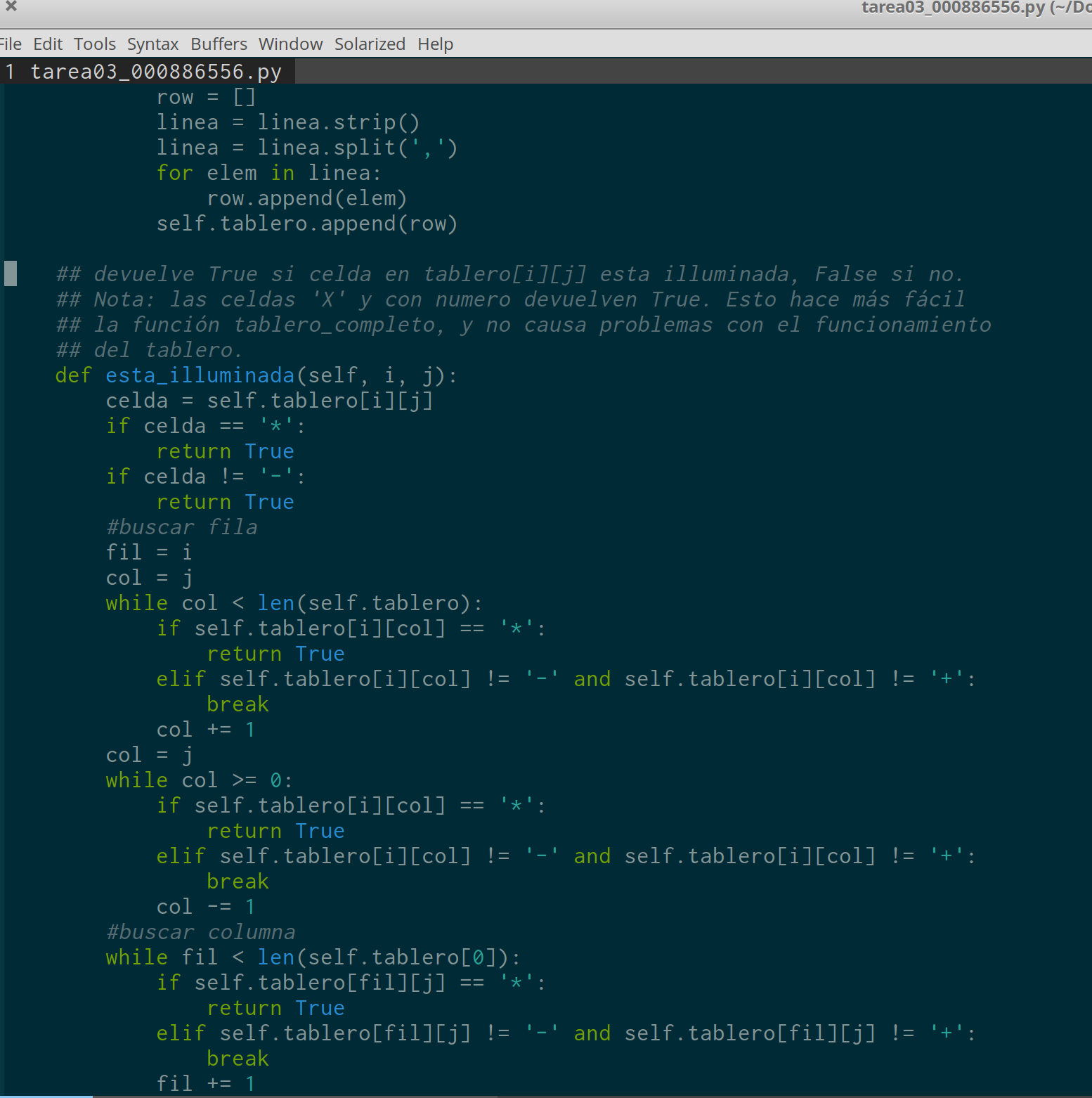The height and width of the screenshot is (1098, 1092).
Task: Click the margin marker beside the comment block
Action: coord(9,274)
